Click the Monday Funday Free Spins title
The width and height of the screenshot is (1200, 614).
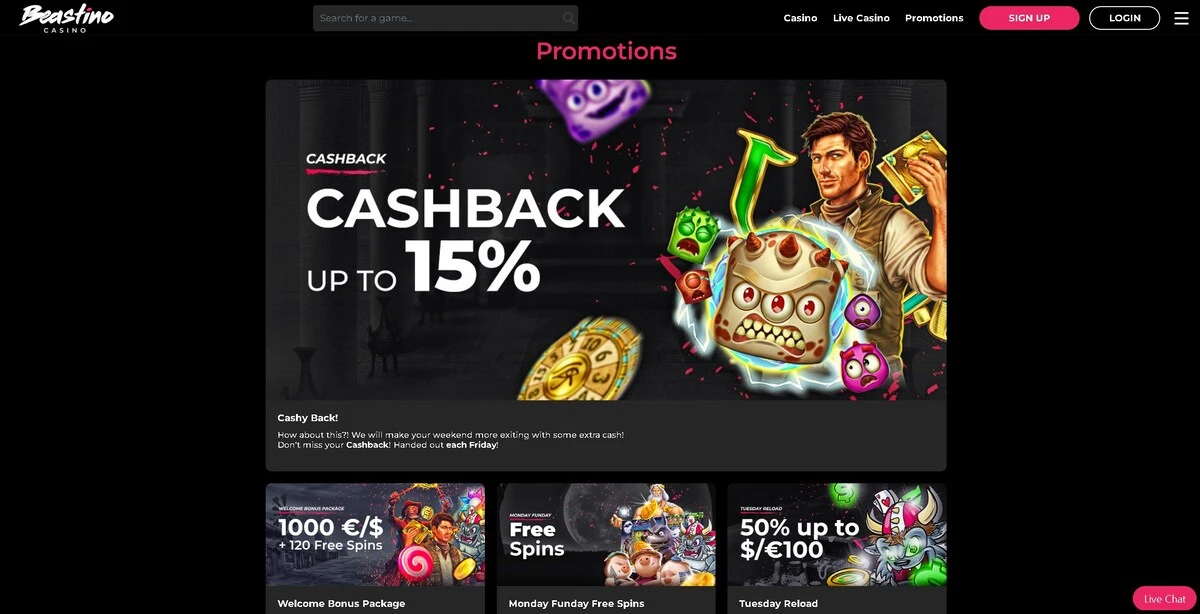click(576, 604)
